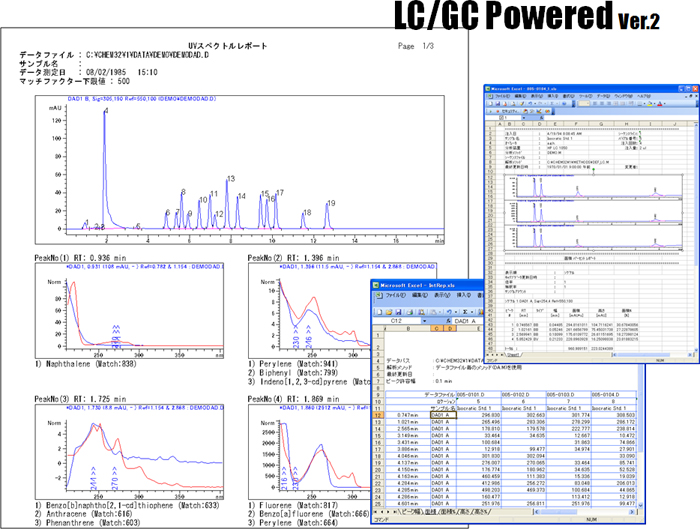This screenshot has height=529, width=700.
Task: Select Sheet1 tab in 005-0104 window
Action: [512, 355]
